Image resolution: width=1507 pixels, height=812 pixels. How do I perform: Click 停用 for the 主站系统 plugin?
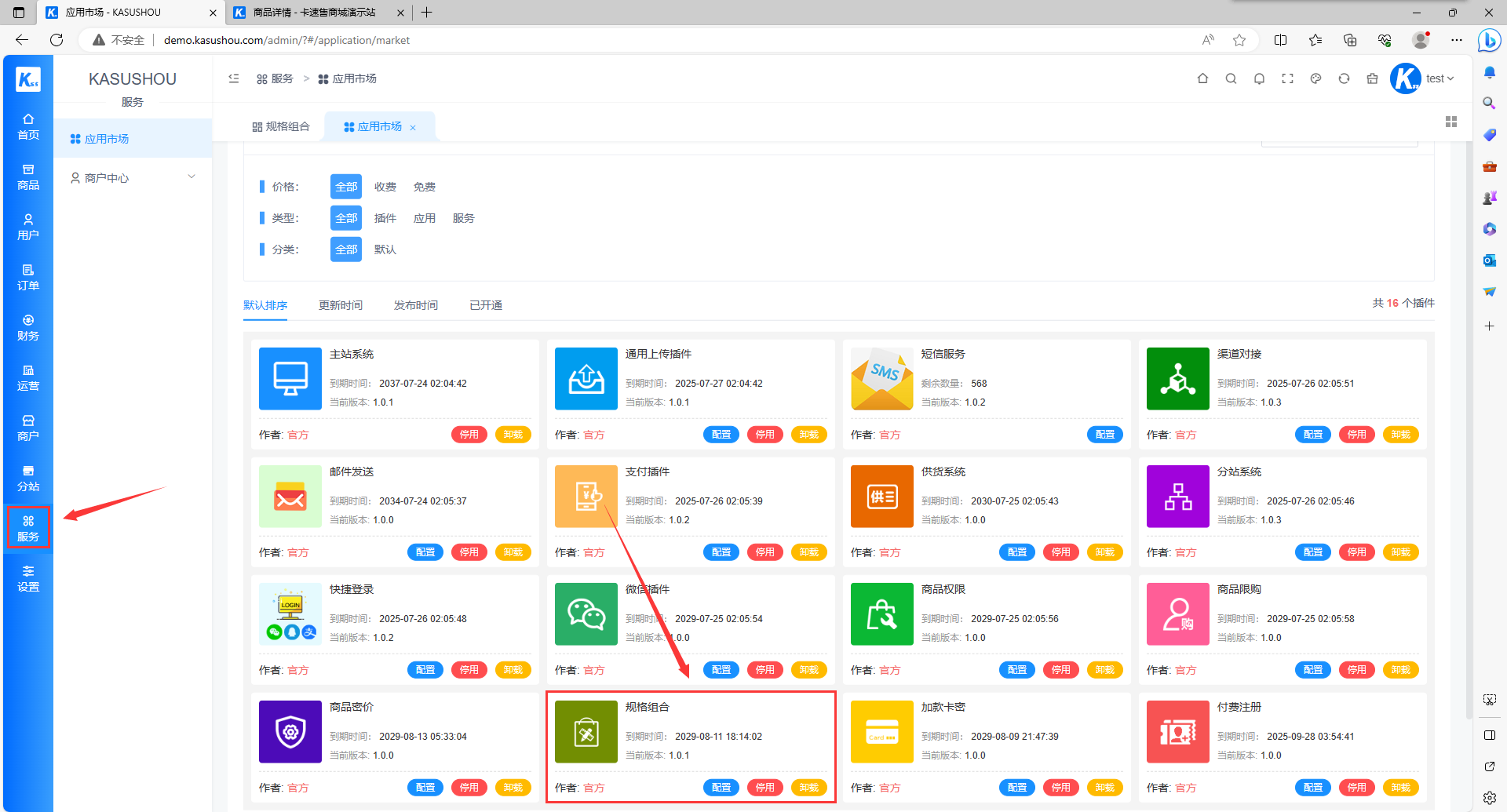[x=469, y=435]
